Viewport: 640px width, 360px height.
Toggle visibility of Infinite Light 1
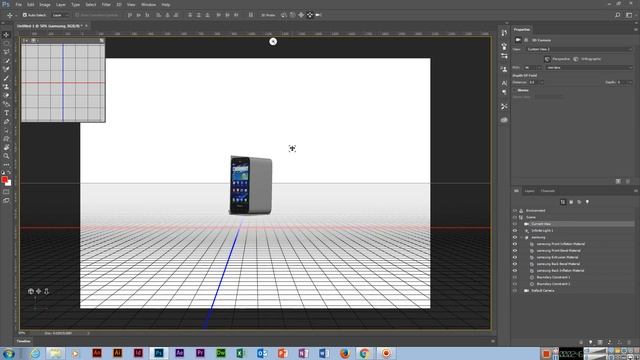point(514,231)
